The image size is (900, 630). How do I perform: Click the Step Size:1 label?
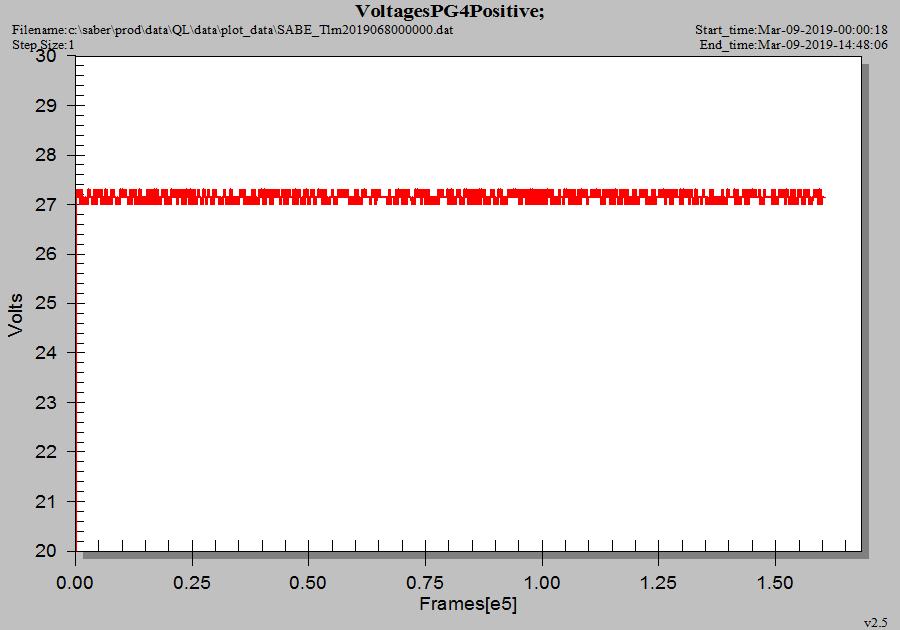tap(43, 45)
